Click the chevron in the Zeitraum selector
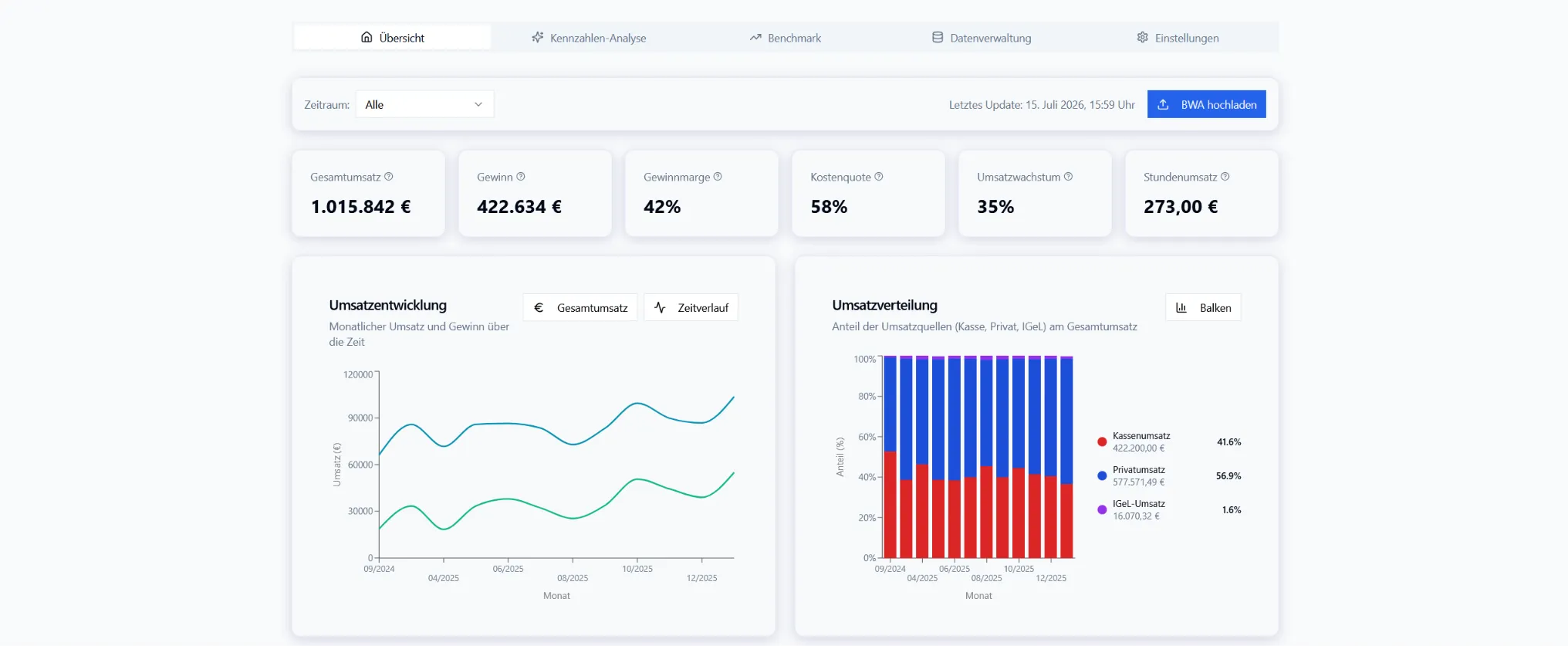Viewport: 1568px width, 646px height. coord(478,104)
